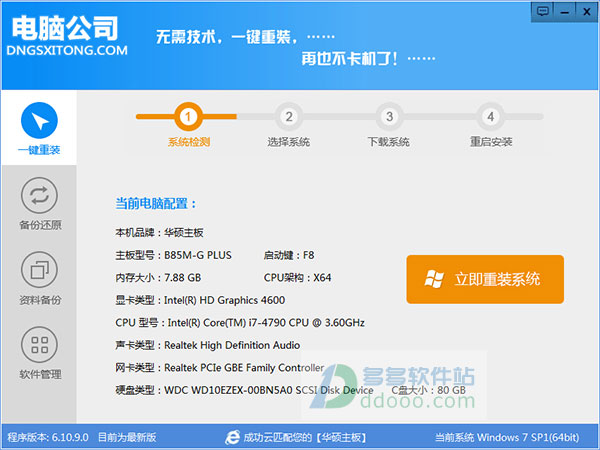The width and height of the screenshot is (600, 450).
Task: Open the 资料备份 sidebar icon
Action: [39, 270]
